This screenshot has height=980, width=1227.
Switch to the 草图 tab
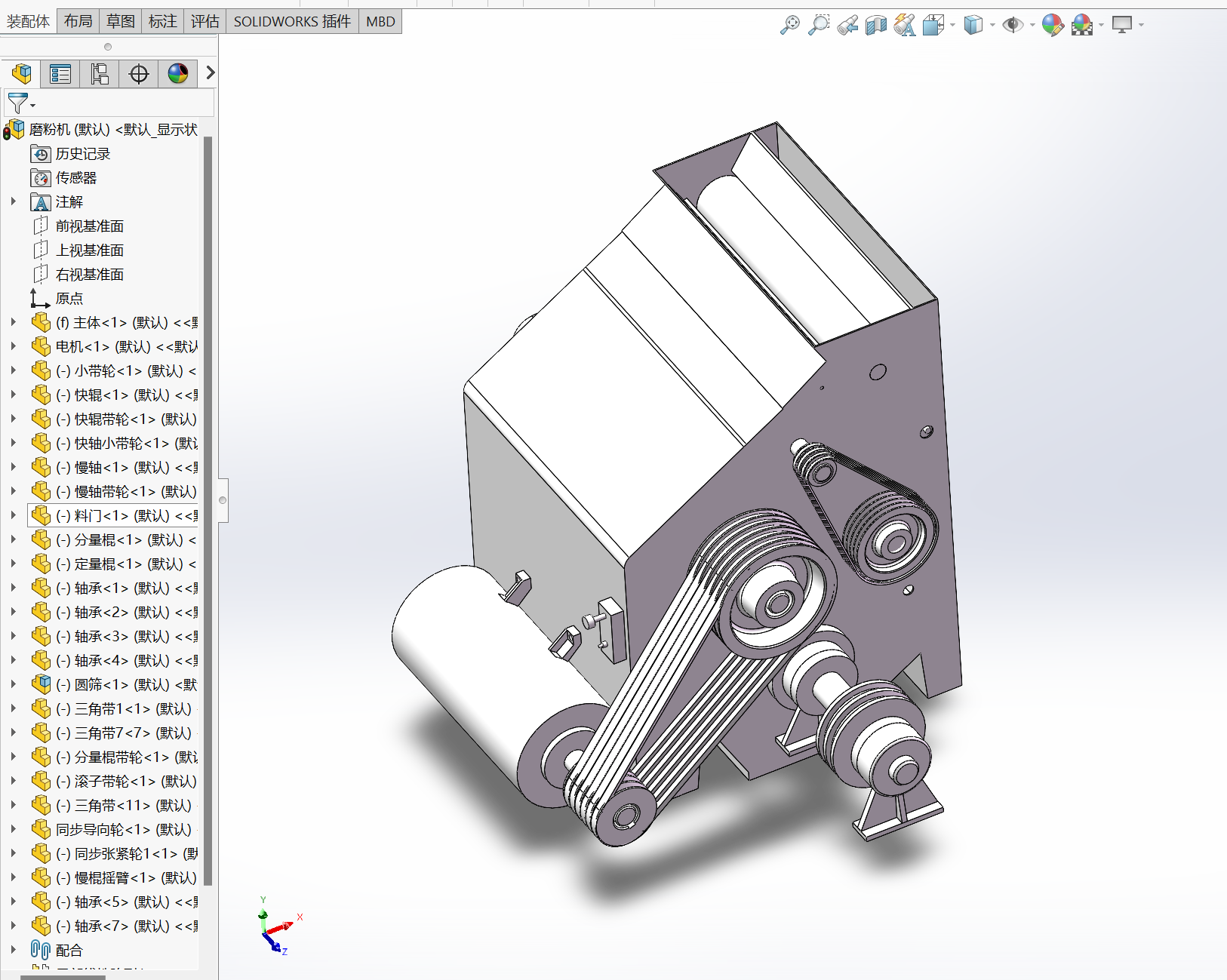coord(120,21)
